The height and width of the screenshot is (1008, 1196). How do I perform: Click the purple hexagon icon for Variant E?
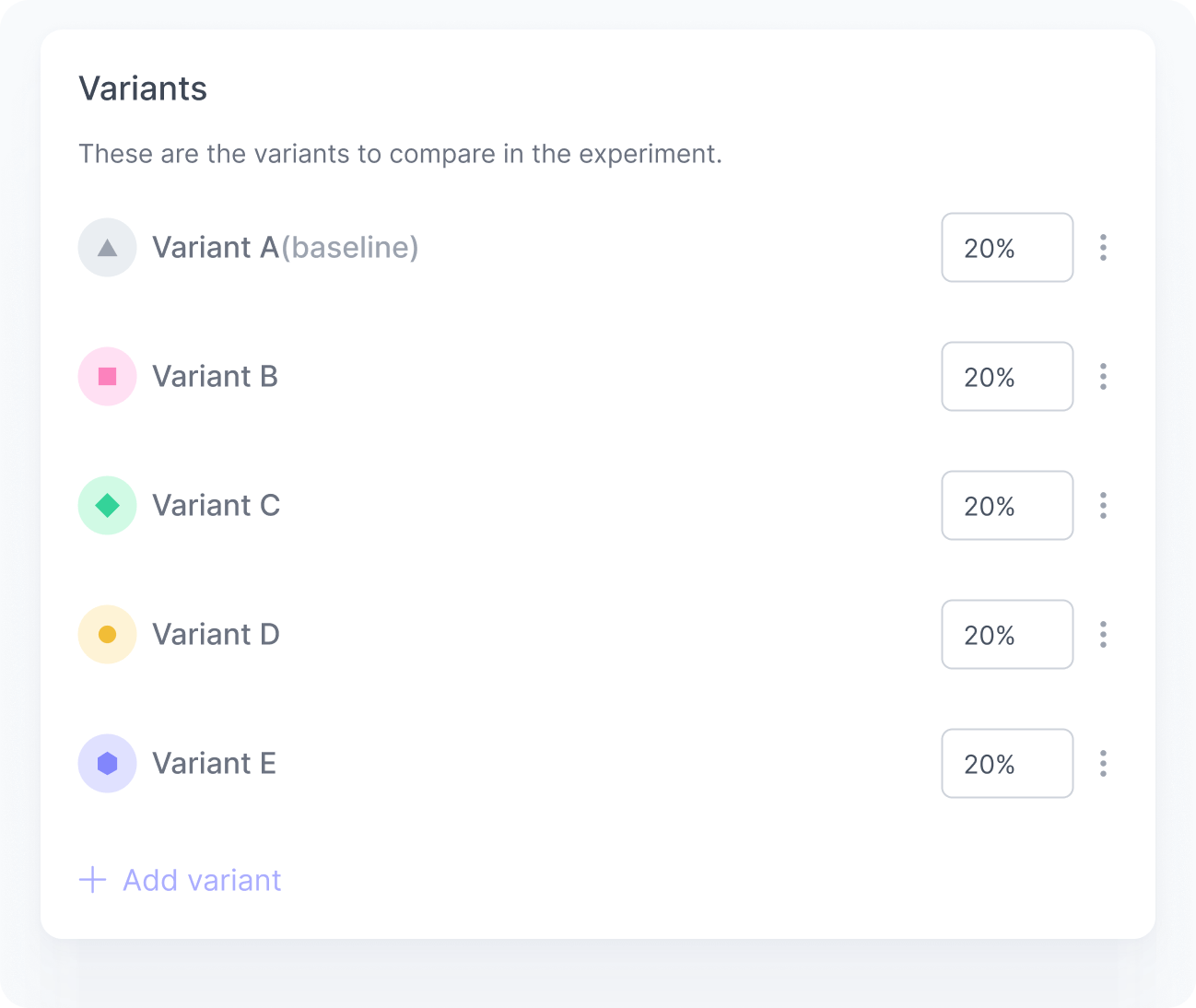click(107, 763)
